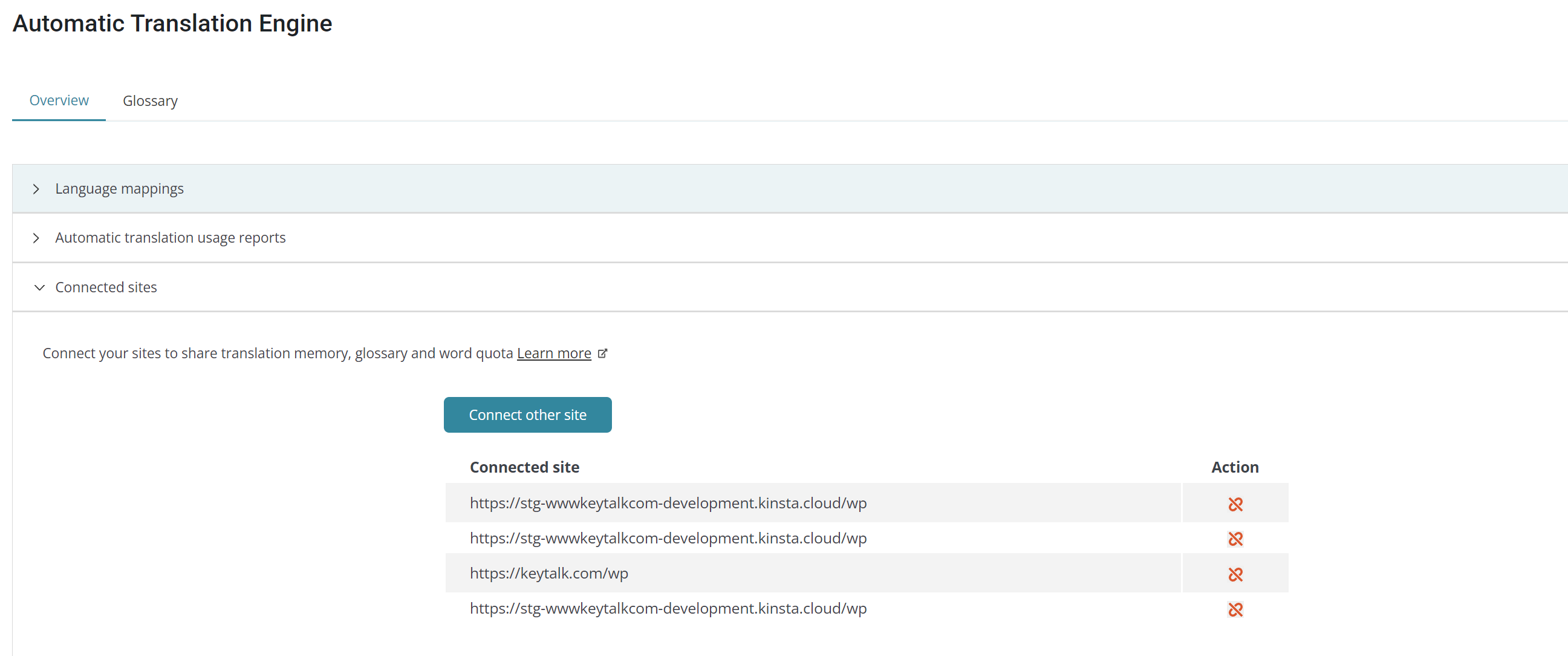1568x656 pixels.
Task: Switch to the Glossary tab
Action: coord(150,100)
